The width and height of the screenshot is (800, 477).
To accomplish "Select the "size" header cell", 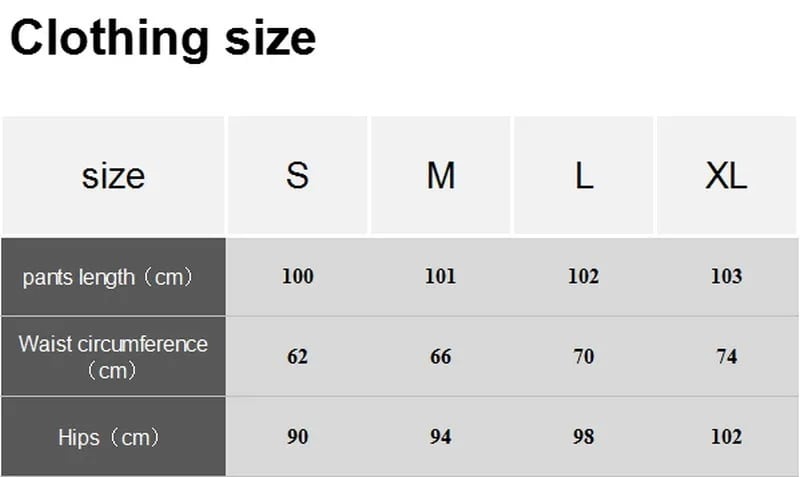I will pyautogui.click(x=113, y=176).
